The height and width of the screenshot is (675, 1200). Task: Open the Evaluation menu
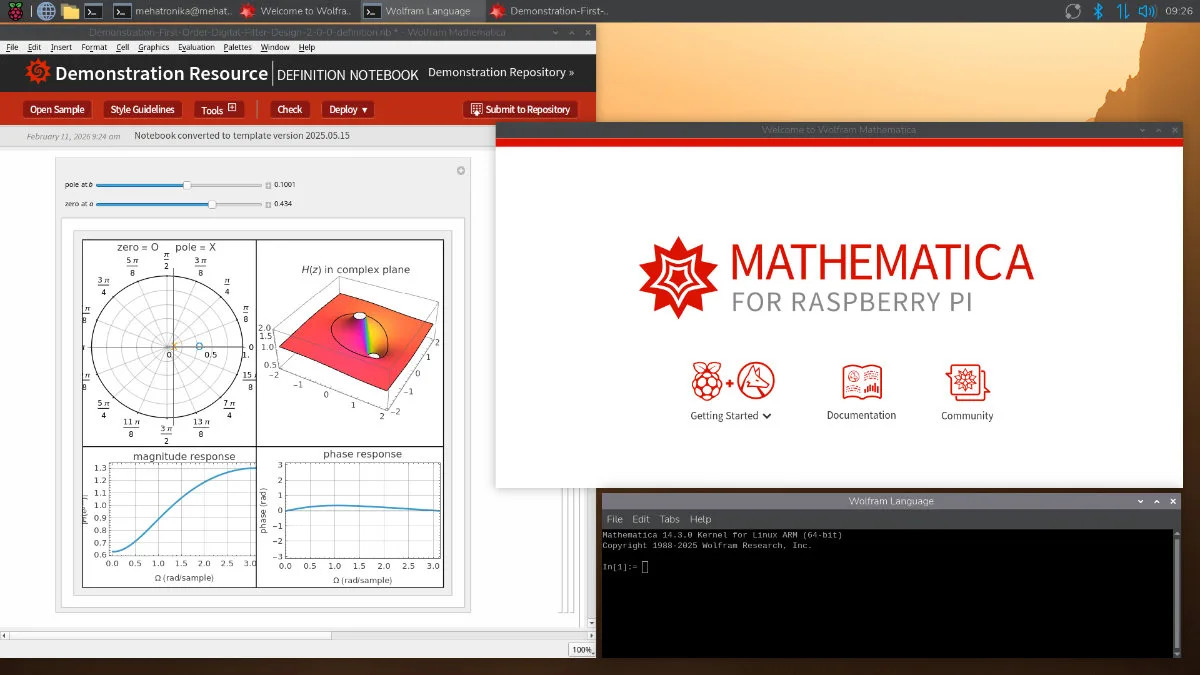[196, 47]
